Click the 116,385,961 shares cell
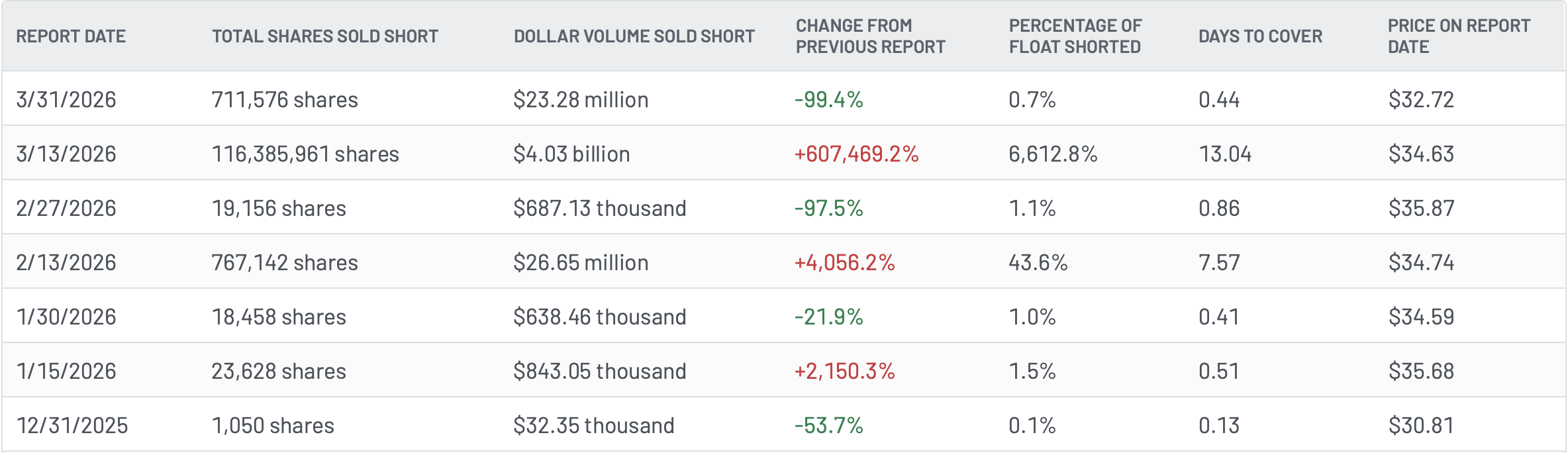Viewport: 1568px width, 453px height. (x=305, y=154)
